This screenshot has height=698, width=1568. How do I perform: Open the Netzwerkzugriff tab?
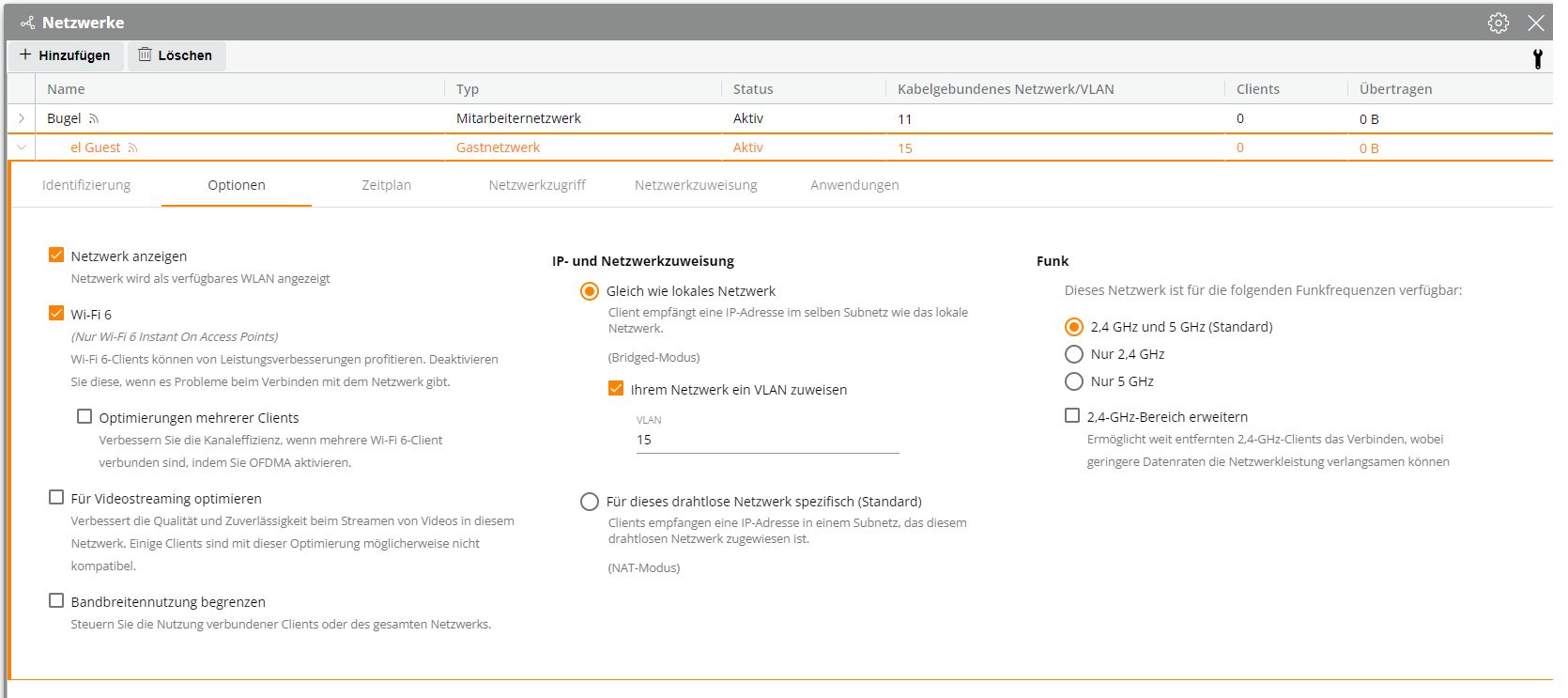tap(537, 185)
